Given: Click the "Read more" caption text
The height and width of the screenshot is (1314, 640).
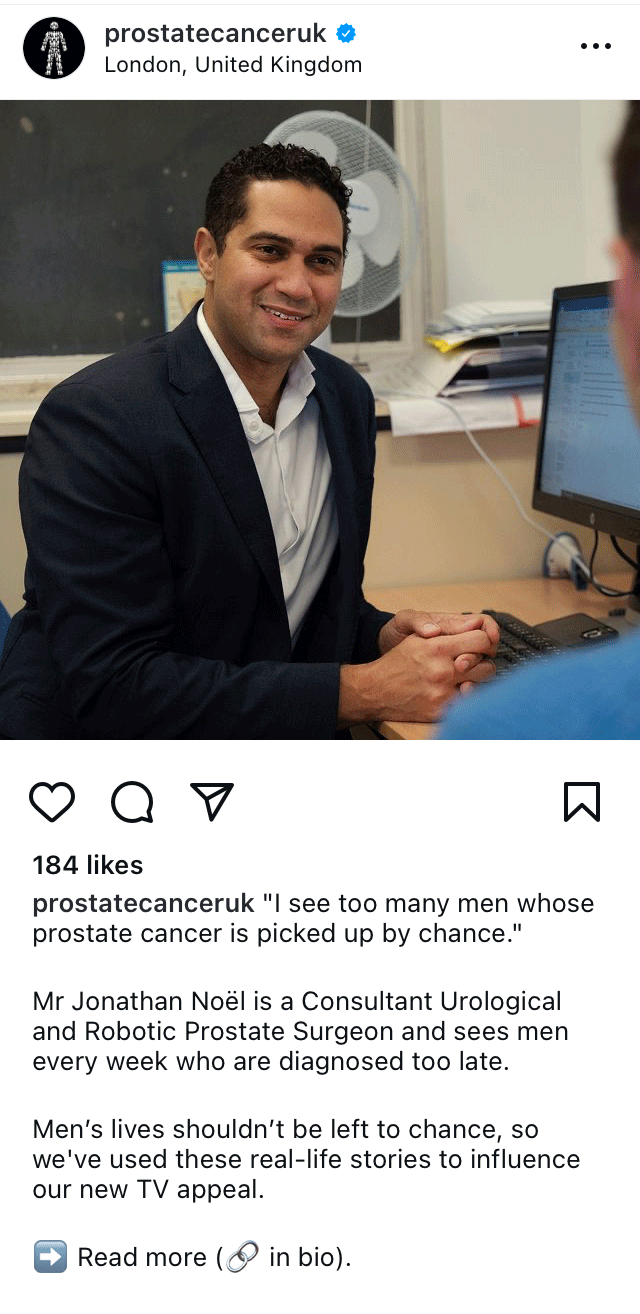Looking at the screenshot, I should pyautogui.click(x=142, y=1257).
